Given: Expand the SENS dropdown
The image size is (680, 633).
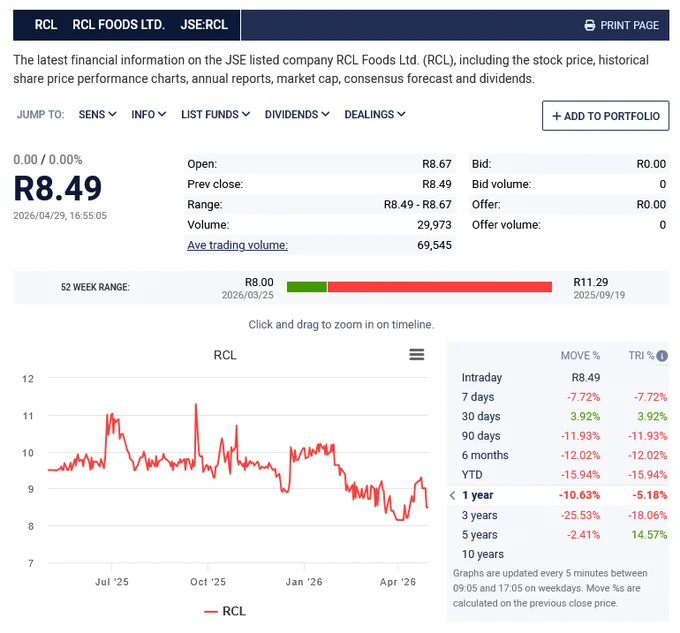Looking at the screenshot, I should click(97, 114).
